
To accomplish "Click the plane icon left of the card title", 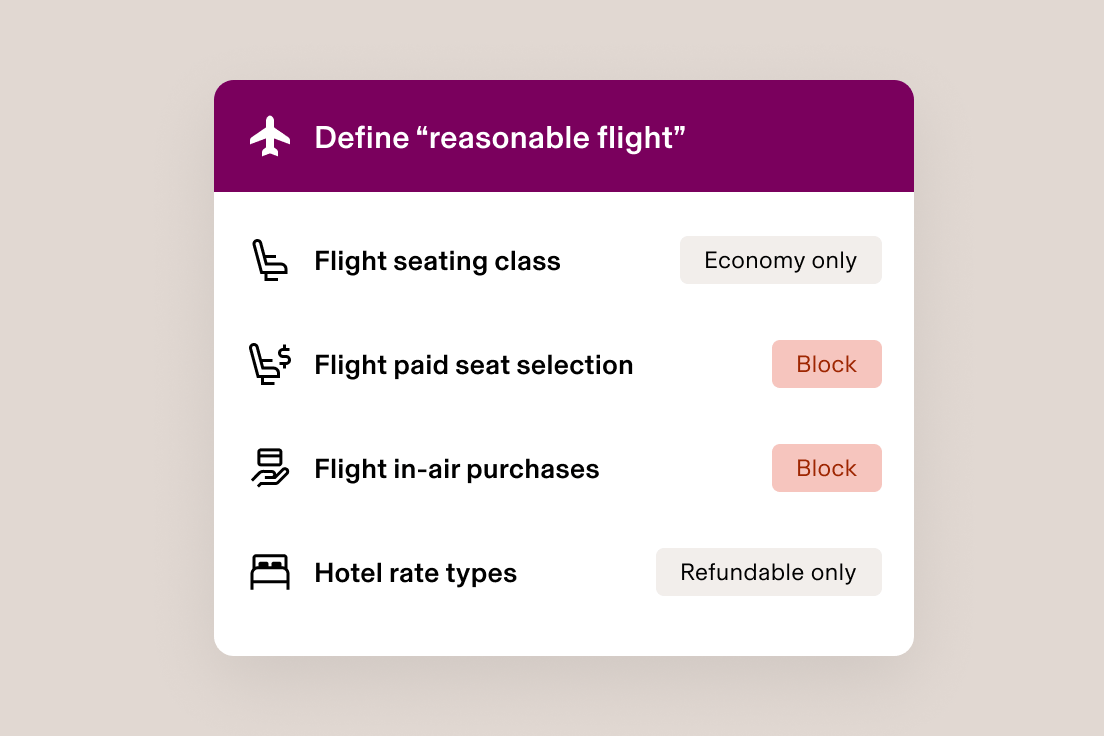I will (269, 134).
